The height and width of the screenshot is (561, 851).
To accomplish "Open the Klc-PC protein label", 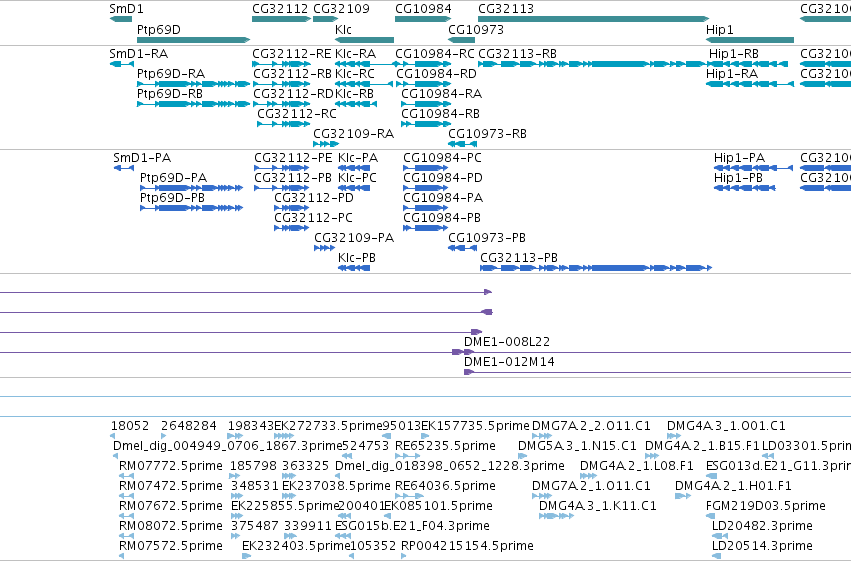I will pos(357,178).
